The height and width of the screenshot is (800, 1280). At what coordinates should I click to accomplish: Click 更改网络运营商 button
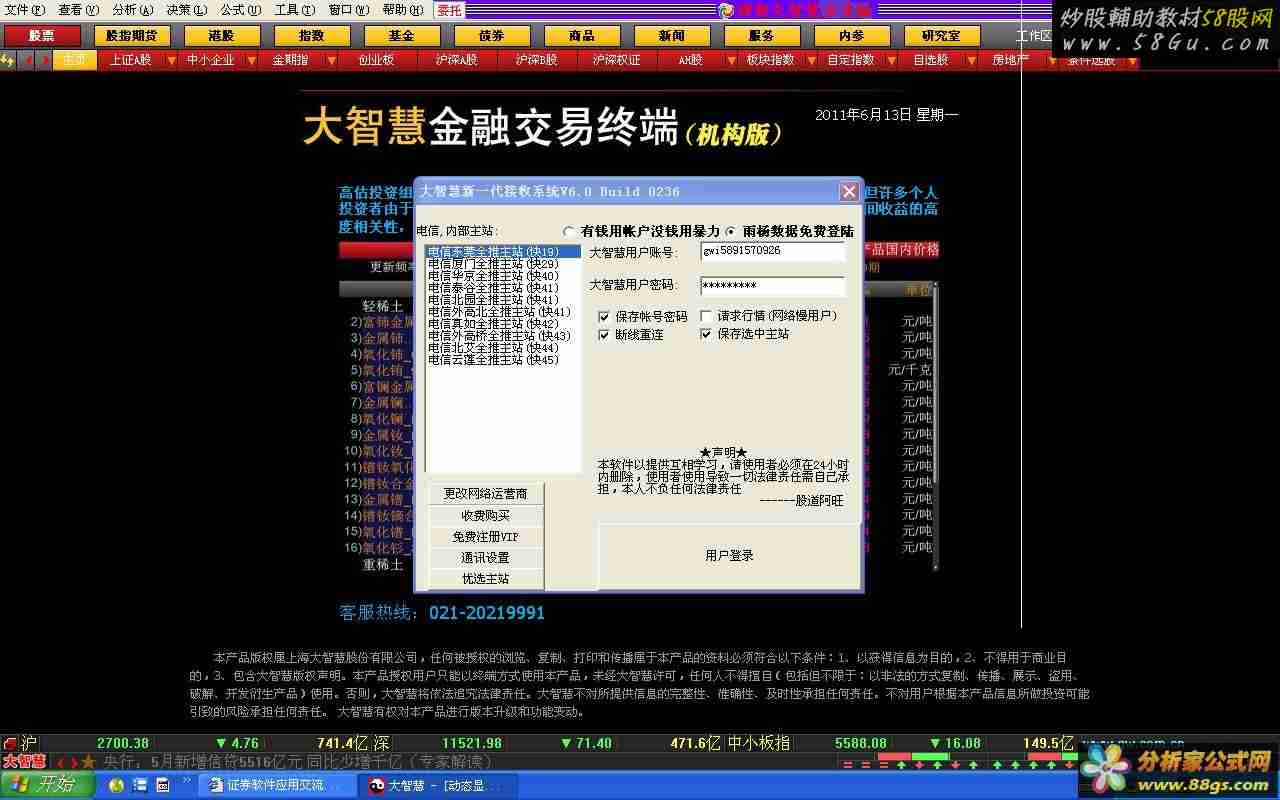pos(486,494)
